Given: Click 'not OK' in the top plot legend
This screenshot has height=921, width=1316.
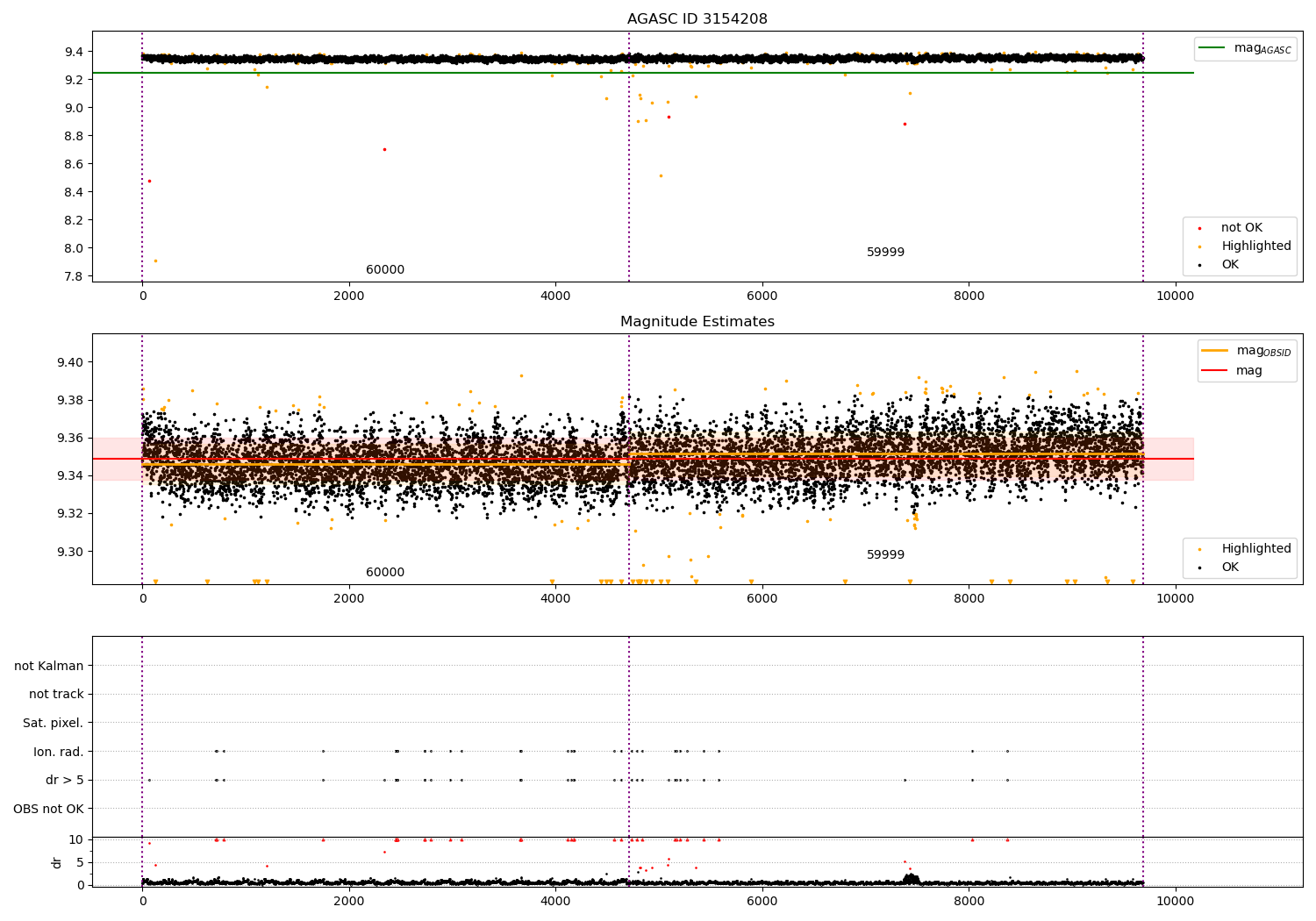Looking at the screenshot, I should coord(1241,228).
